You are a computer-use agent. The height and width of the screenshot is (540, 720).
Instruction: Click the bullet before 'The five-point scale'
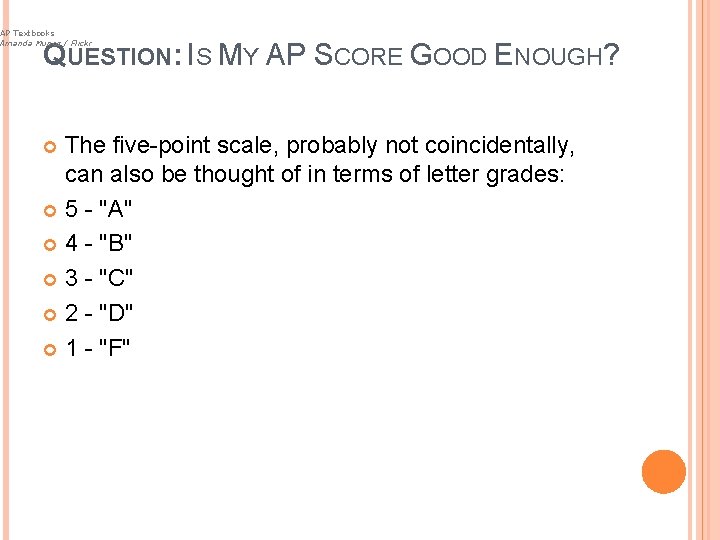coord(51,148)
